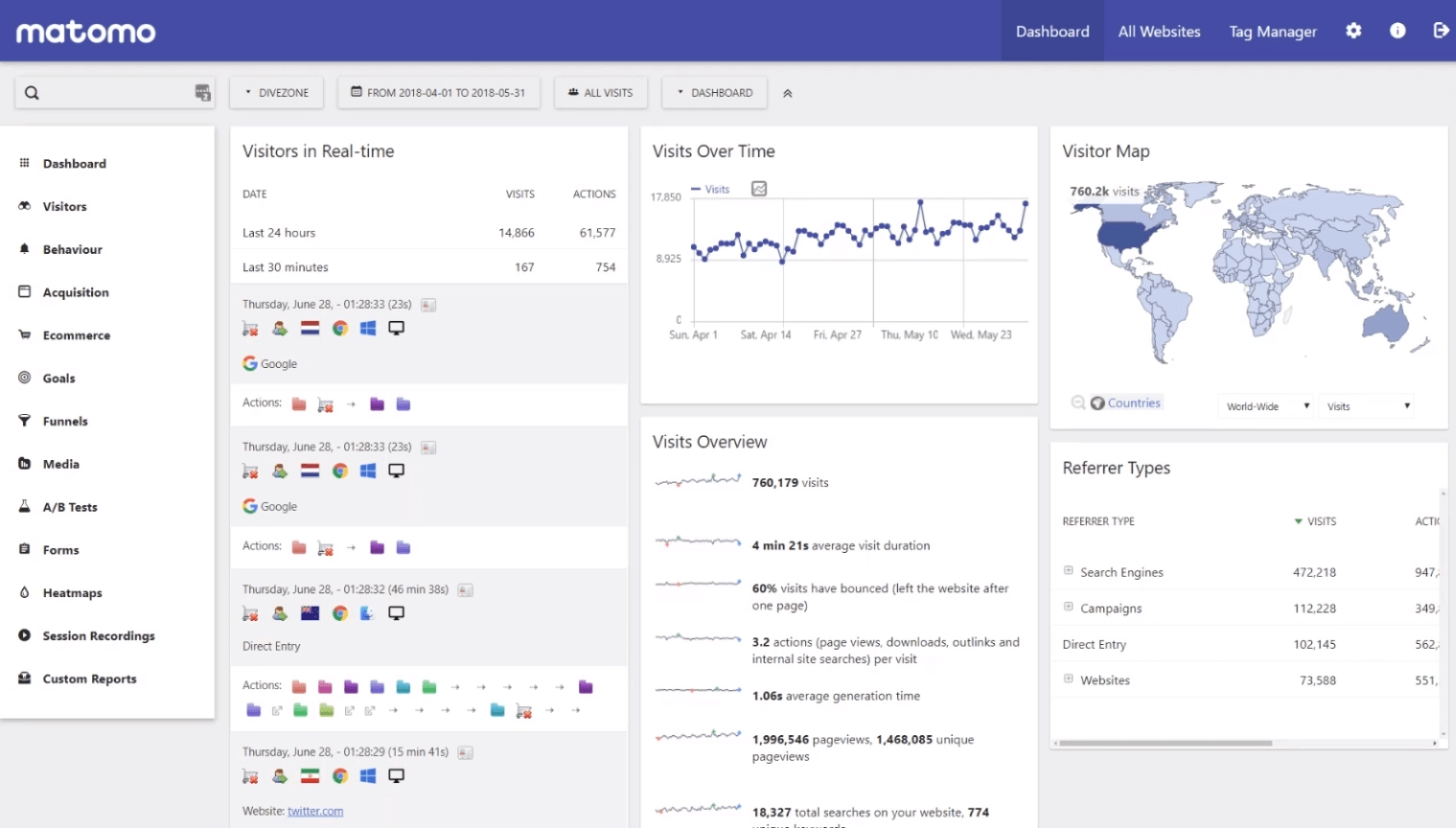Open the date range picker button
1456x828 pixels.
[x=438, y=93]
